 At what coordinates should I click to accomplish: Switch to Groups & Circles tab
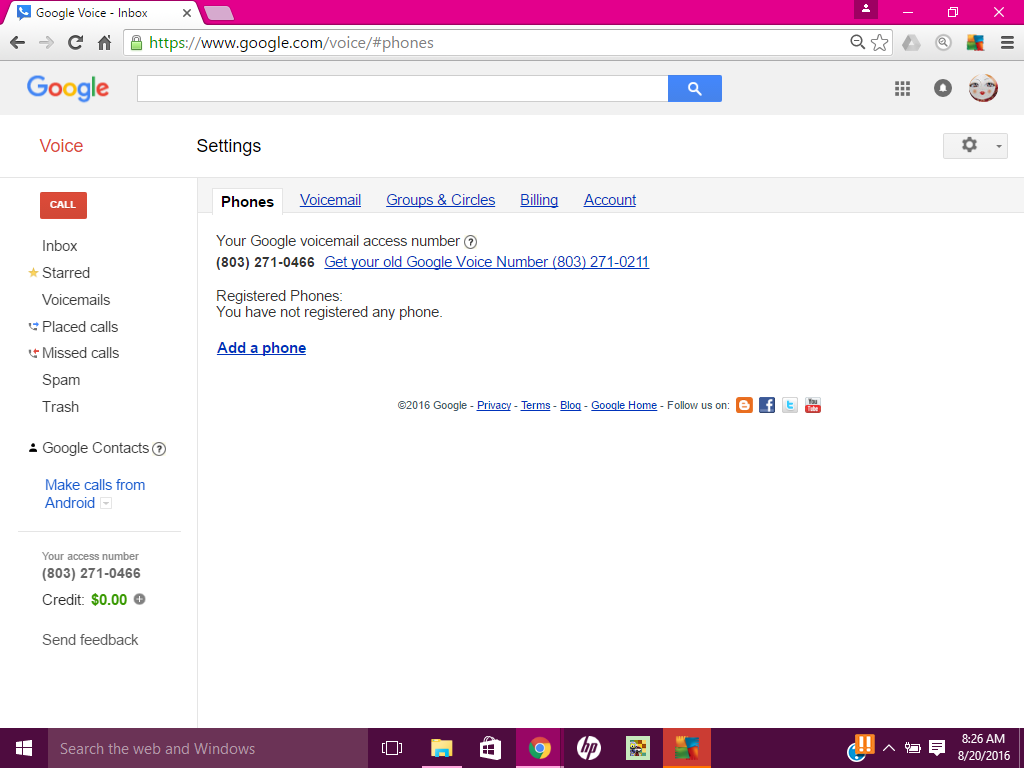coord(441,200)
